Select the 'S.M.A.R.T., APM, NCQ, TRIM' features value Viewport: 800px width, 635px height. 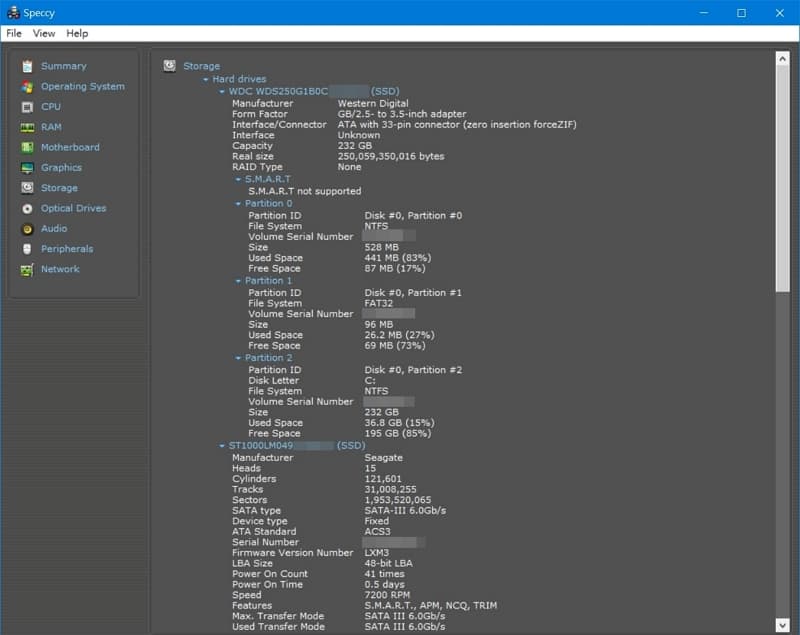[x=431, y=606]
